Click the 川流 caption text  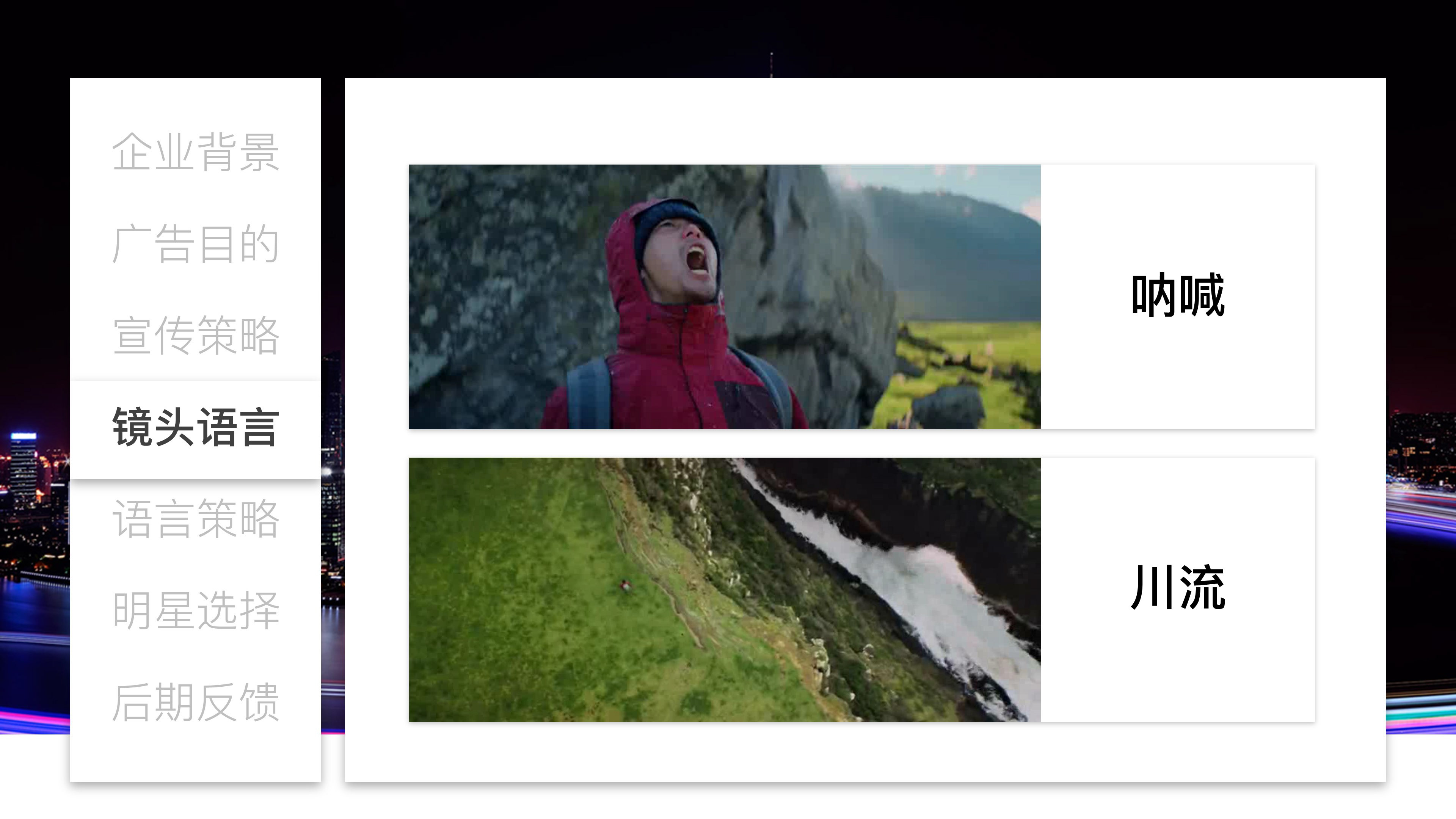tap(1178, 588)
